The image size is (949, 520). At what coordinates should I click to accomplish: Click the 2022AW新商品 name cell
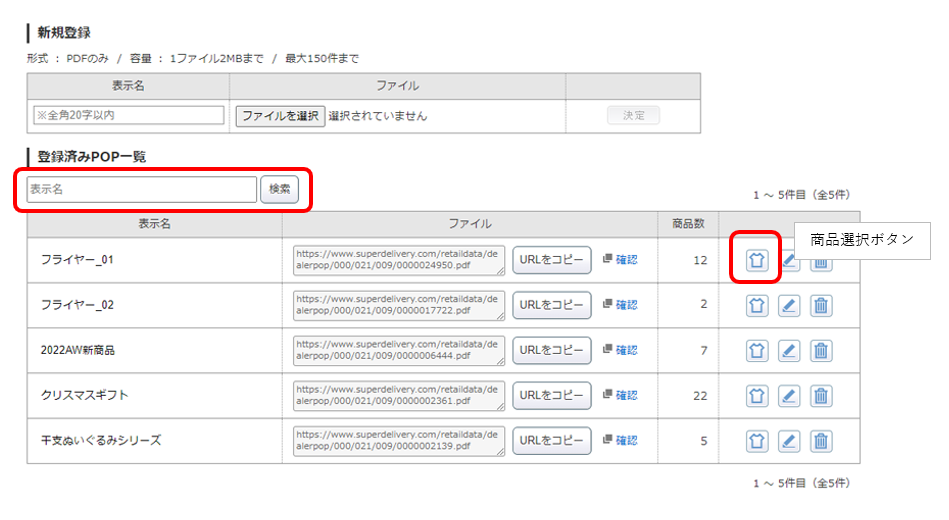coord(154,351)
